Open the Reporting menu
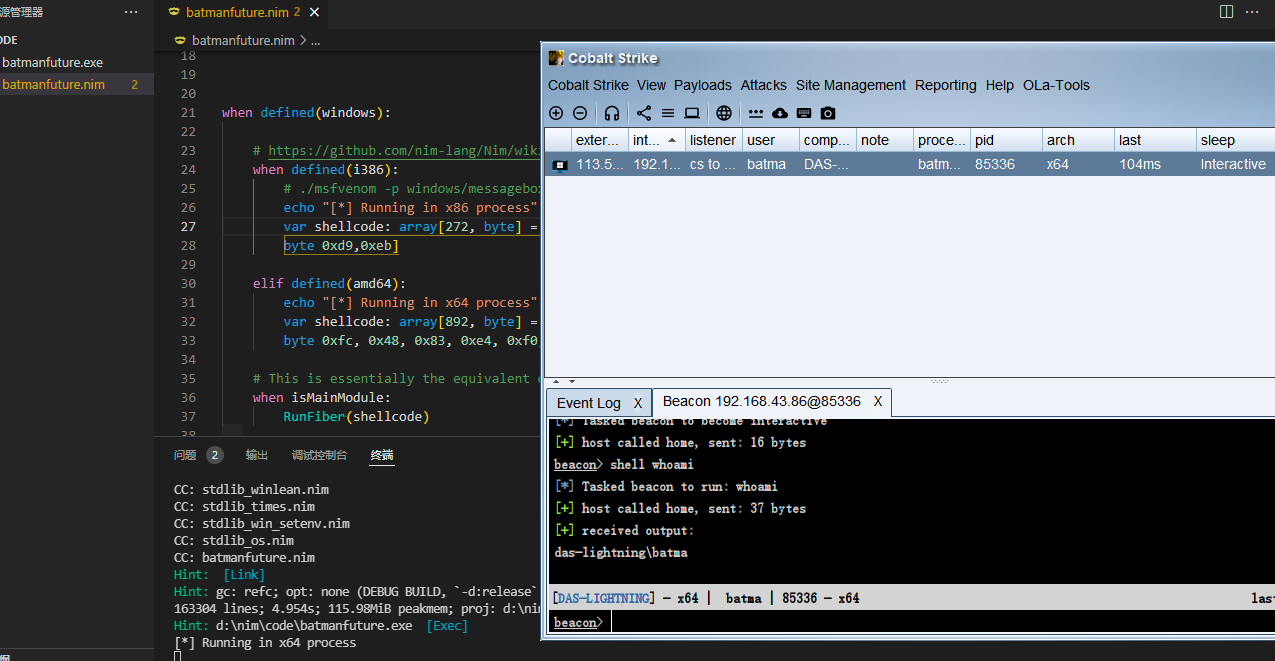The width and height of the screenshot is (1275, 661). point(946,85)
